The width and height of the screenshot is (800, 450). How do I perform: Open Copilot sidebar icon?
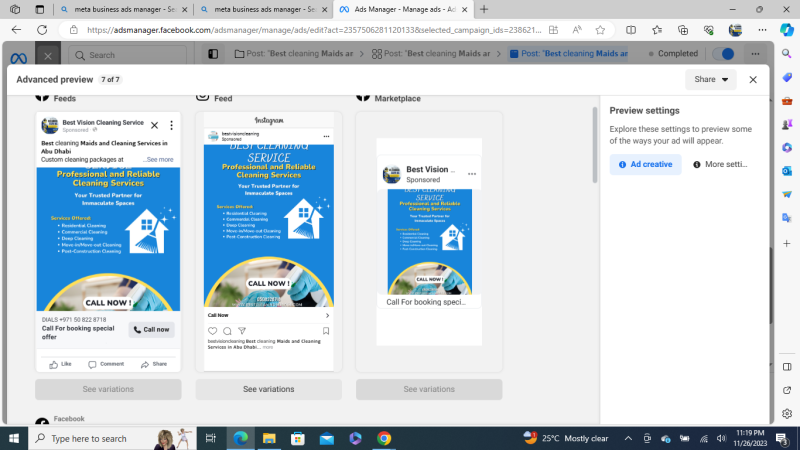click(787, 30)
